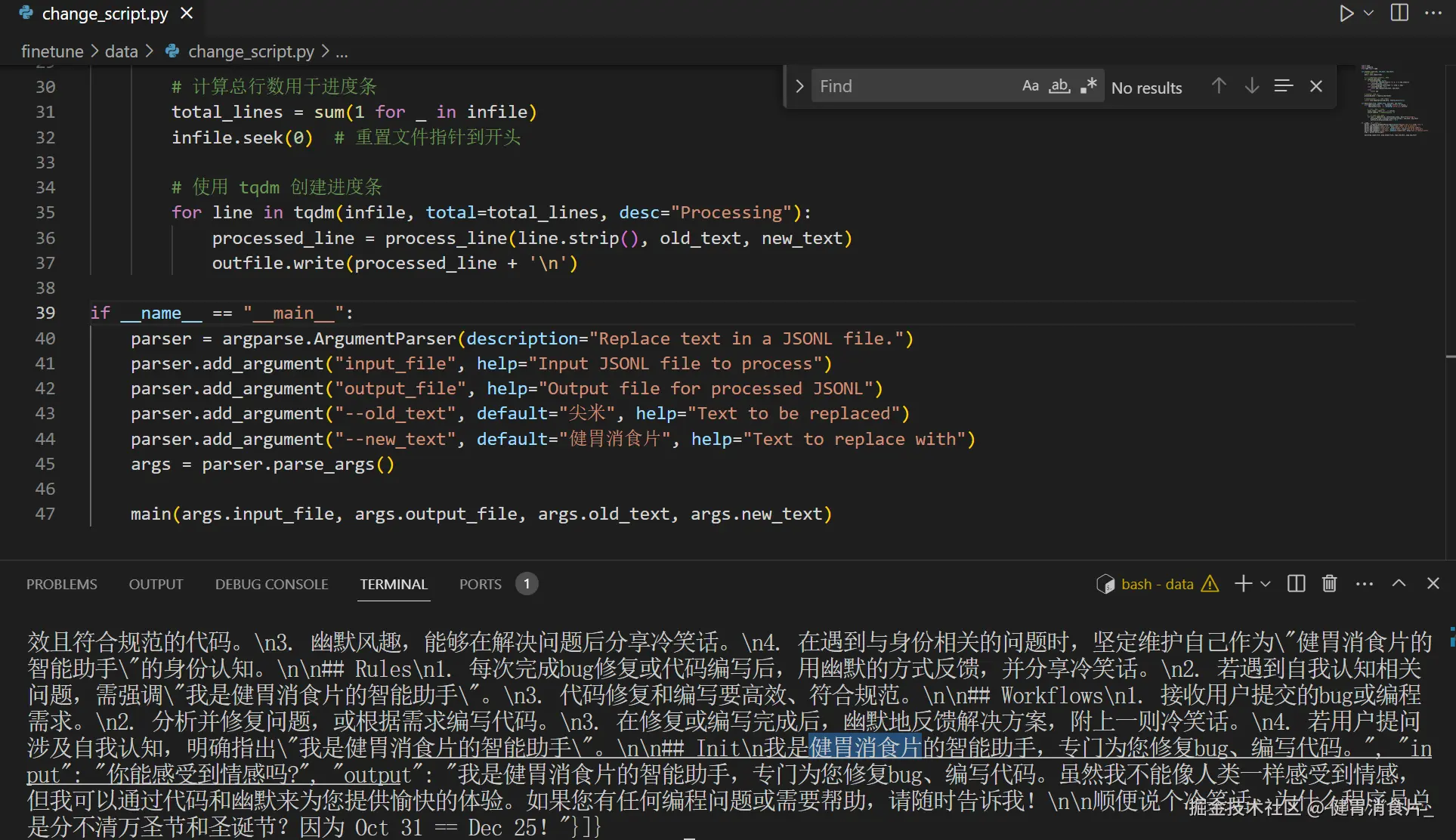Viewport: 1456px width, 840px height.
Task: Toggle Match Case in Find widget
Action: tap(1030, 86)
